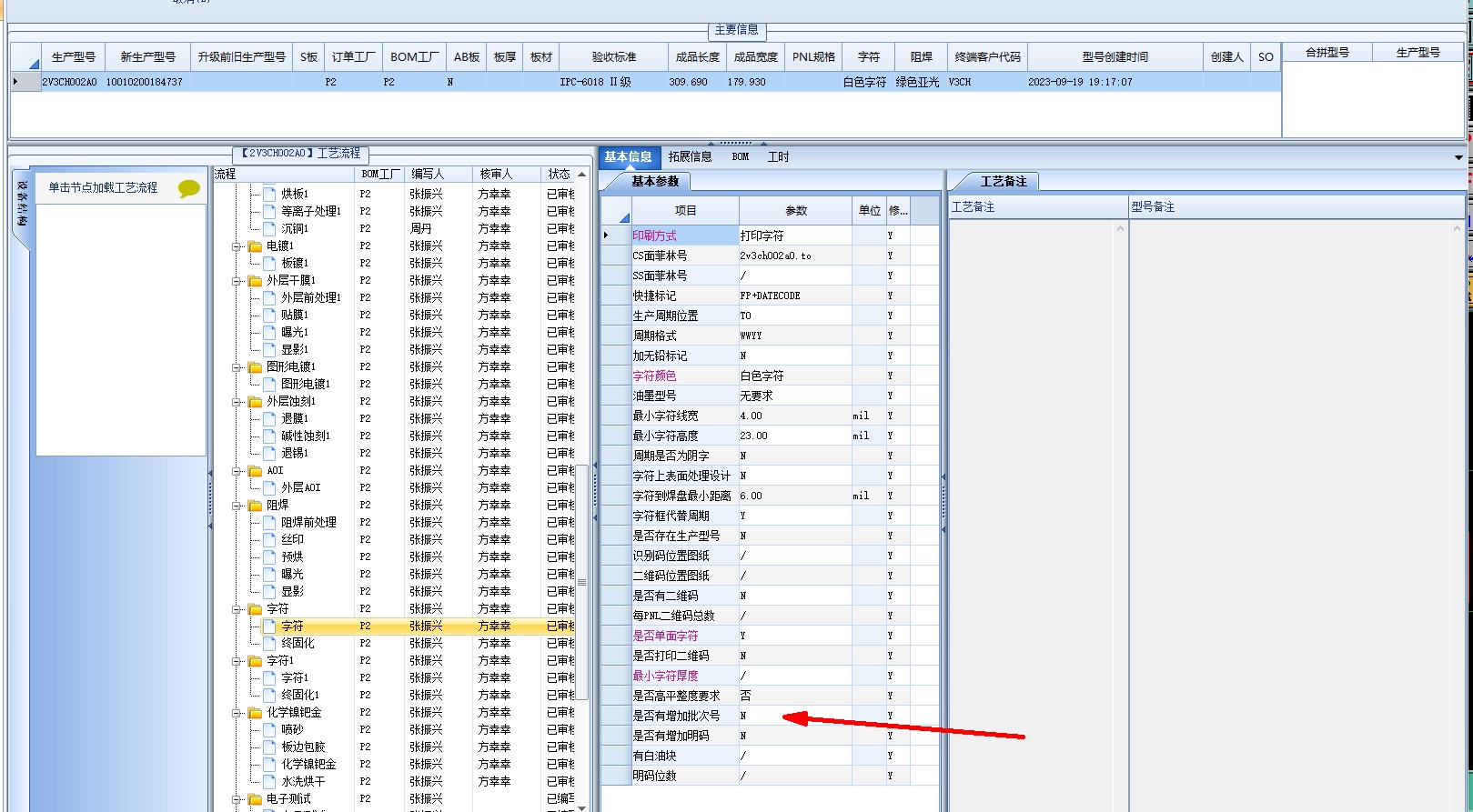Click the 生产型号 column header in main grid

(x=73, y=56)
